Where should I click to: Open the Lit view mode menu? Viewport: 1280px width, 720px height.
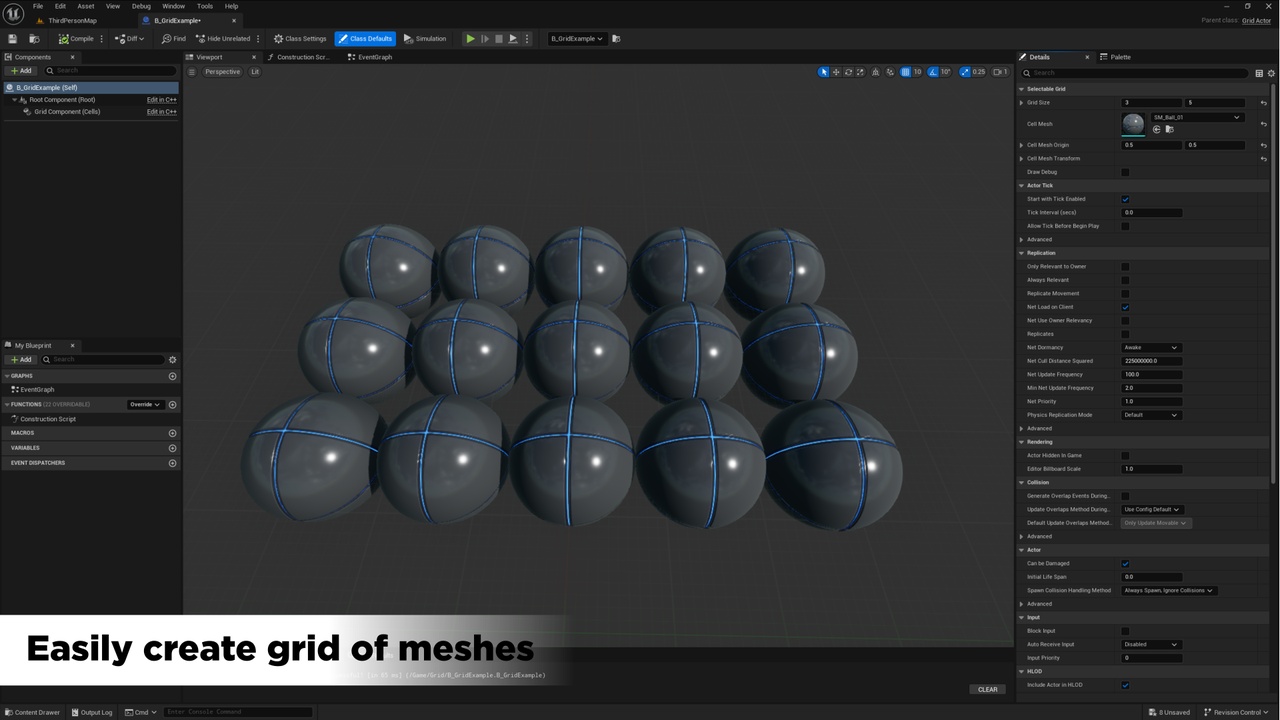click(255, 72)
